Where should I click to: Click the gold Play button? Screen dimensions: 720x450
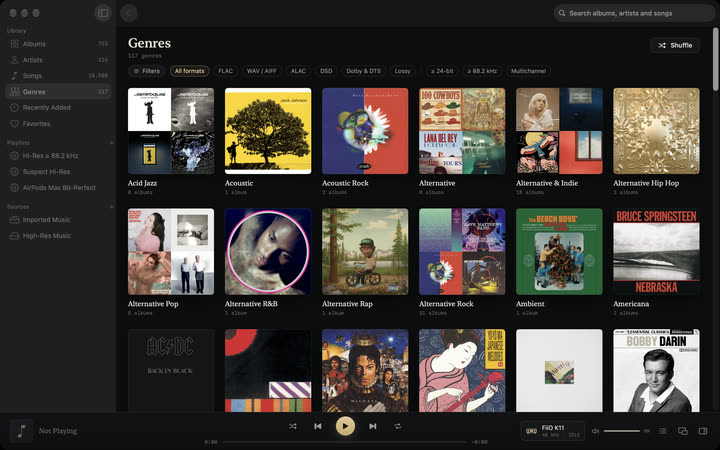click(x=345, y=426)
